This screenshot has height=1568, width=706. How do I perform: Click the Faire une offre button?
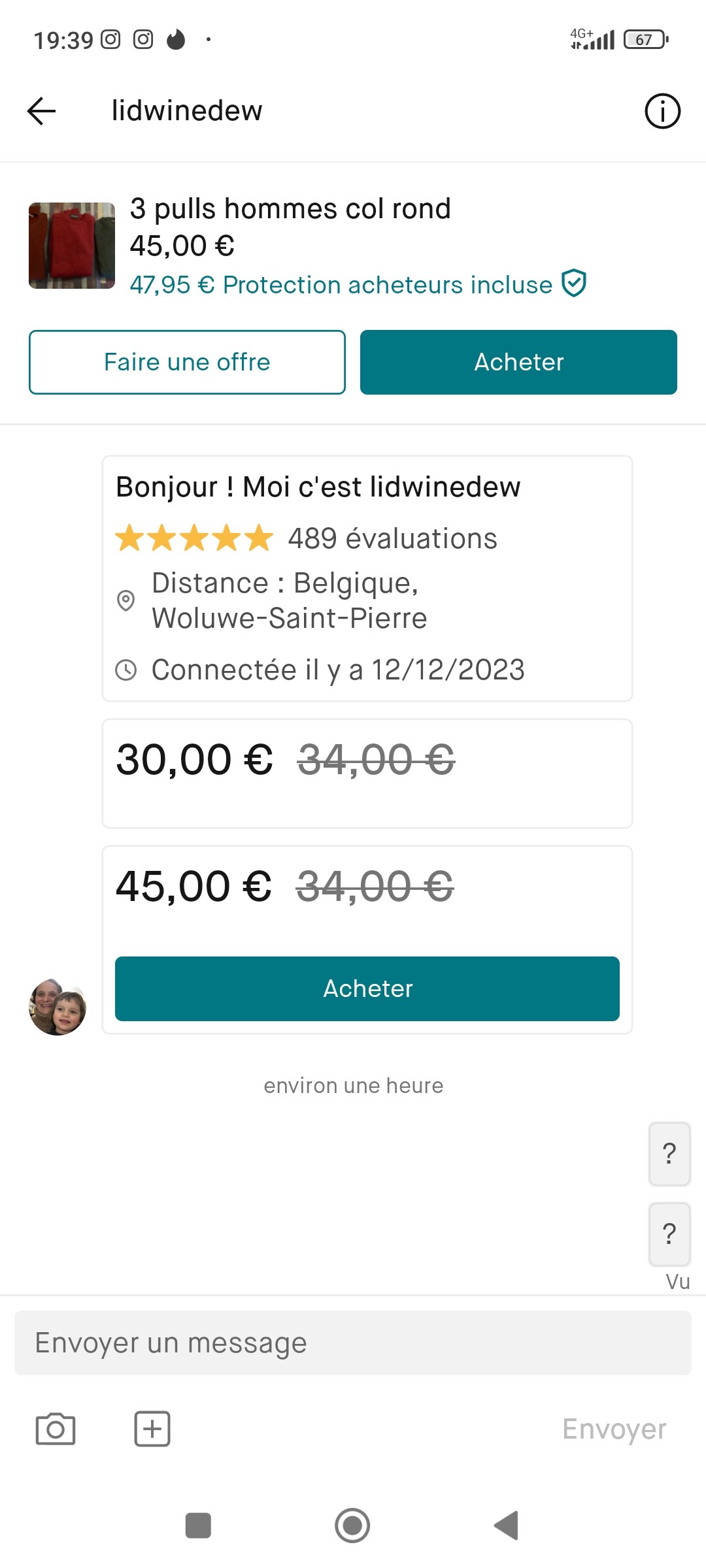[x=187, y=362]
